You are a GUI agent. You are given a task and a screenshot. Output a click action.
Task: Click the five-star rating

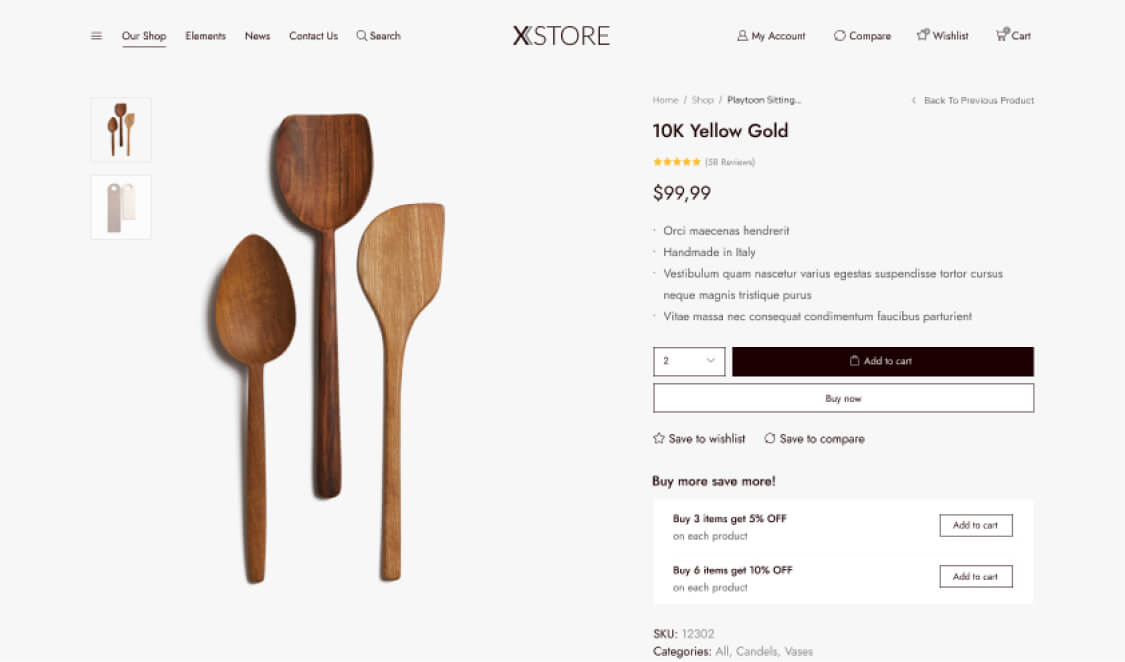point(677,162)
